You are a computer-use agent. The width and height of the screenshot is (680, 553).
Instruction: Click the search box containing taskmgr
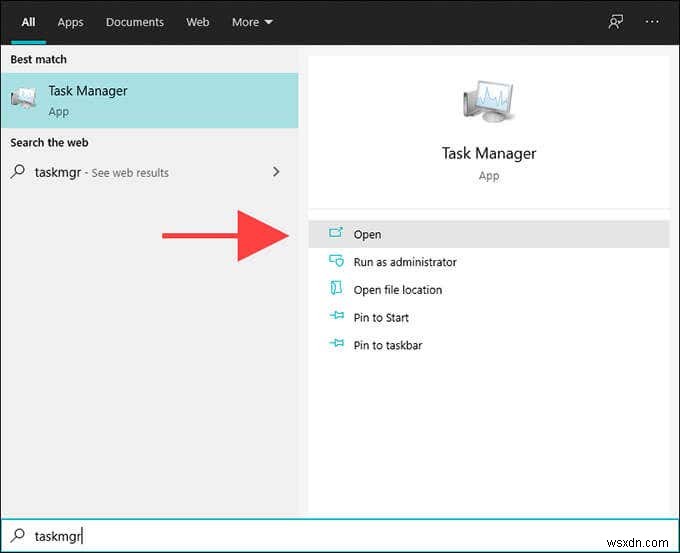[x=340, y=536]
